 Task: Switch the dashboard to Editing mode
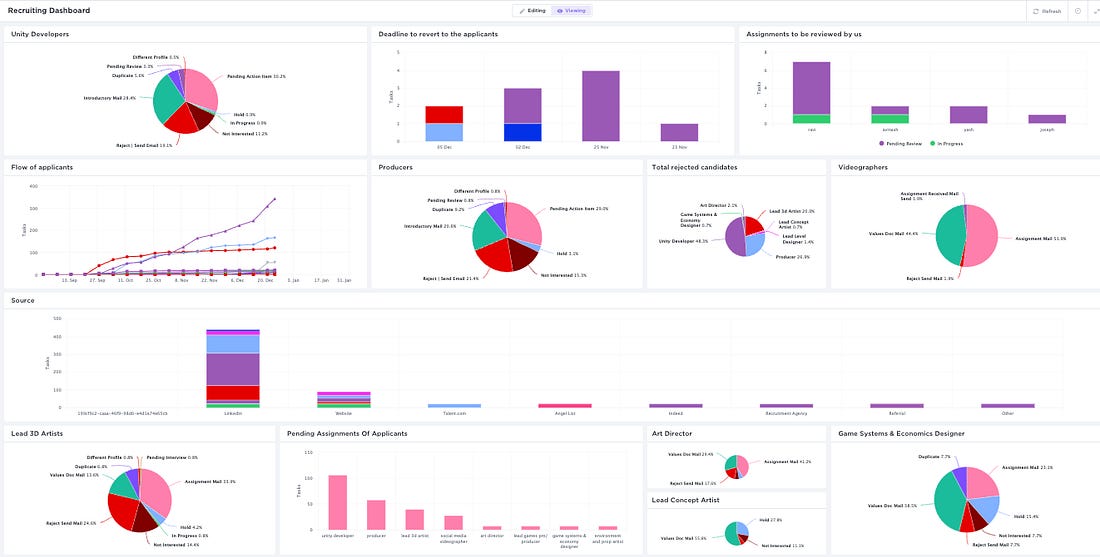tap(533, 11)
